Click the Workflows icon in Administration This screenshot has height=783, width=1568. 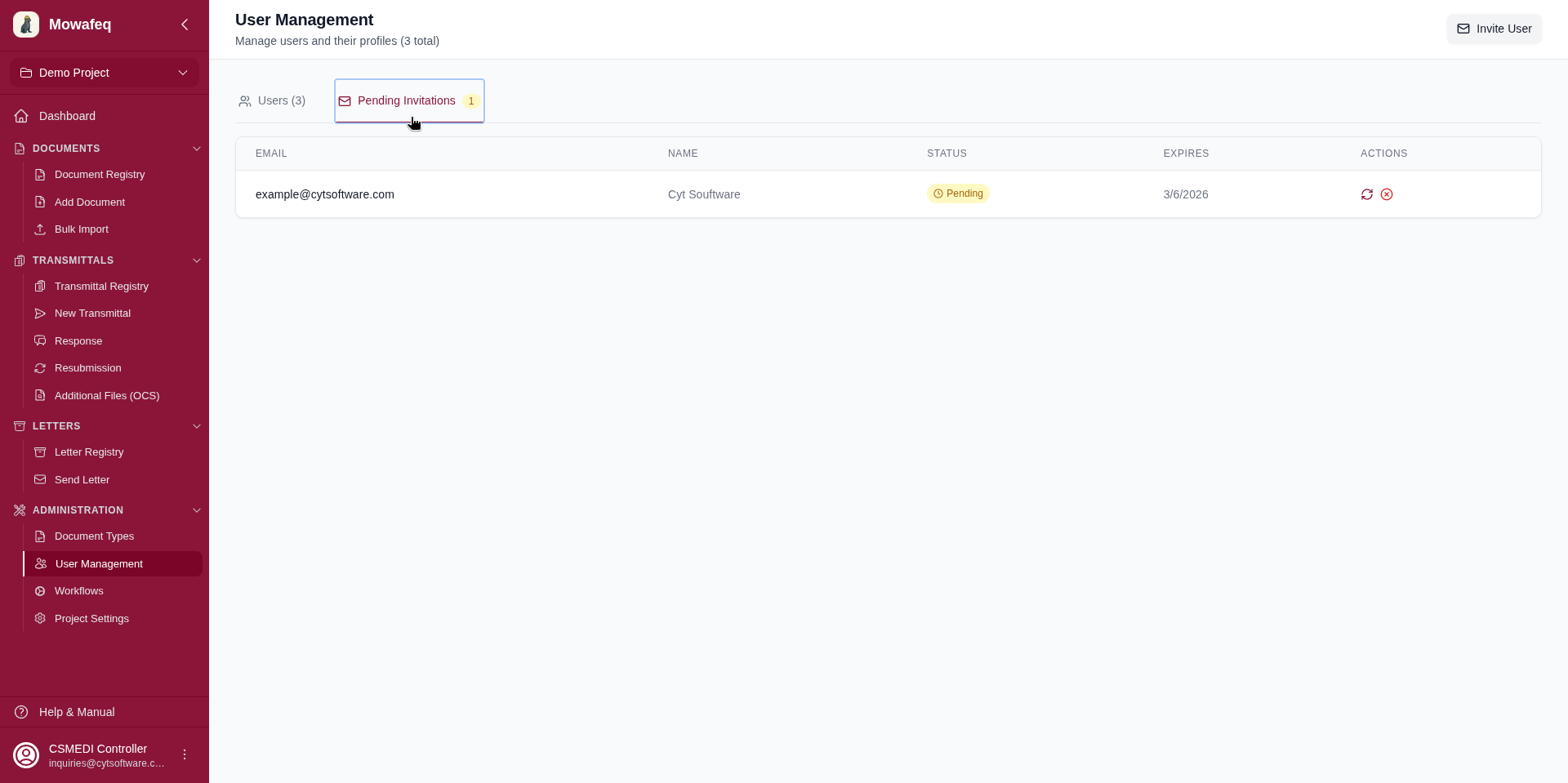(39, 590)
